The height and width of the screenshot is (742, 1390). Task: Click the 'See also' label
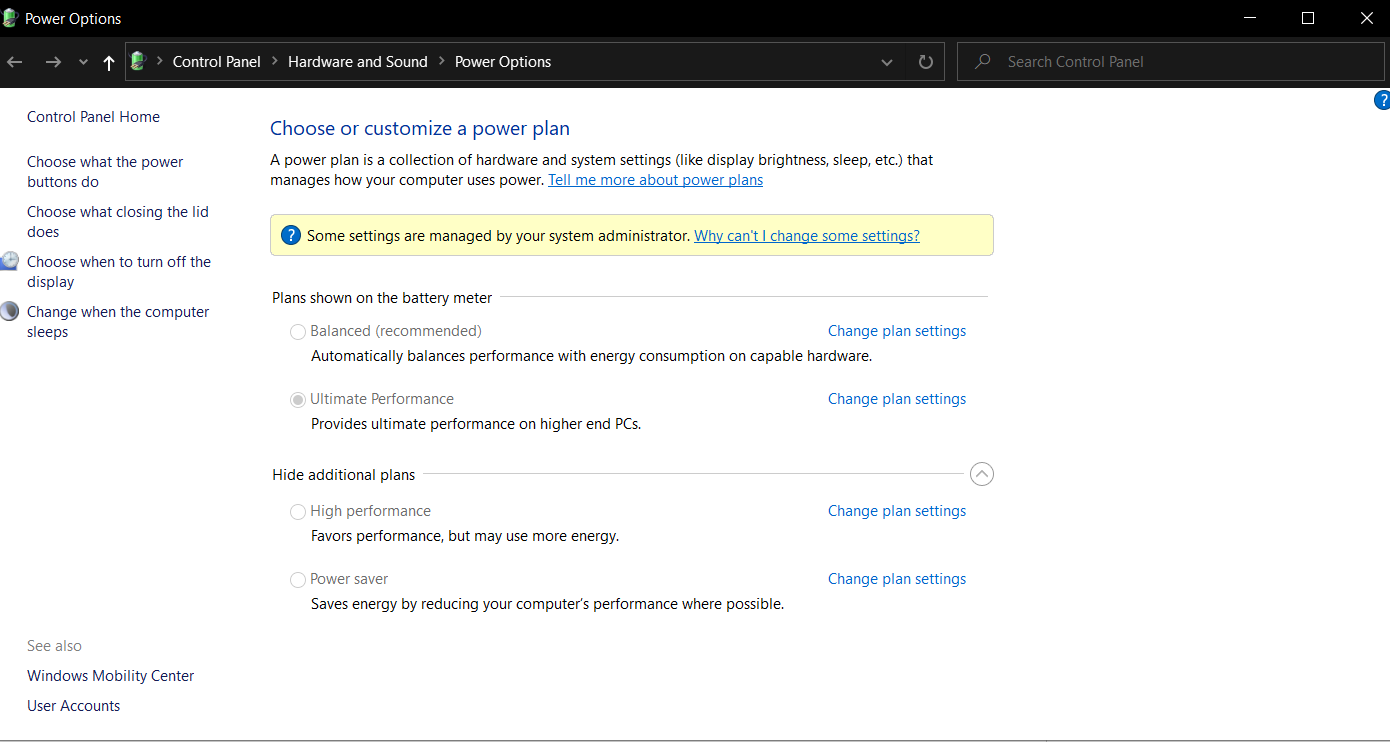pos(54,646)
